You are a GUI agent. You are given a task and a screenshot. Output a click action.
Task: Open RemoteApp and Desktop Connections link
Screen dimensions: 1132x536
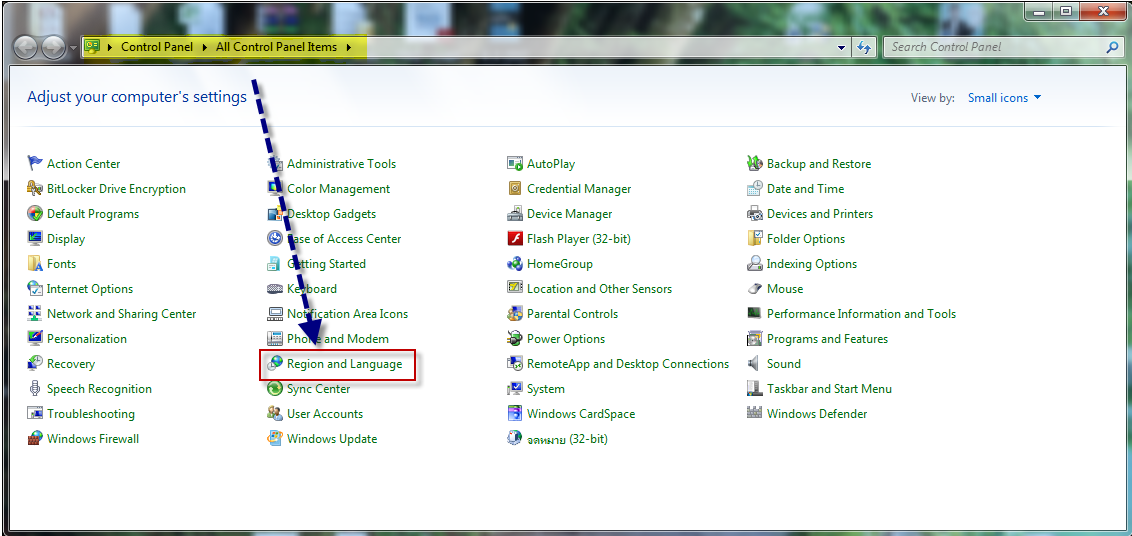[x=628, y=363]
